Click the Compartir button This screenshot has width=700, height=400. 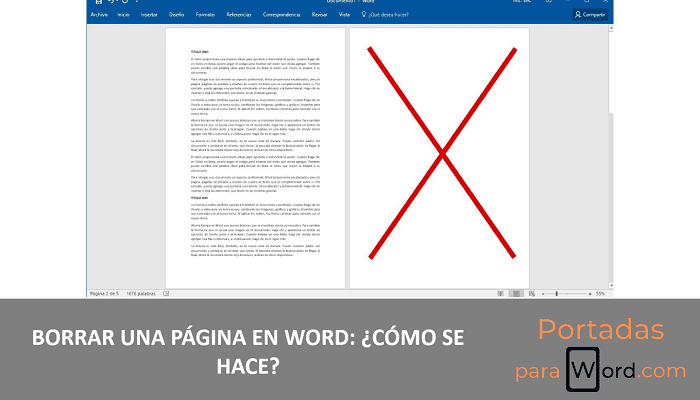[x=590, y=15]
